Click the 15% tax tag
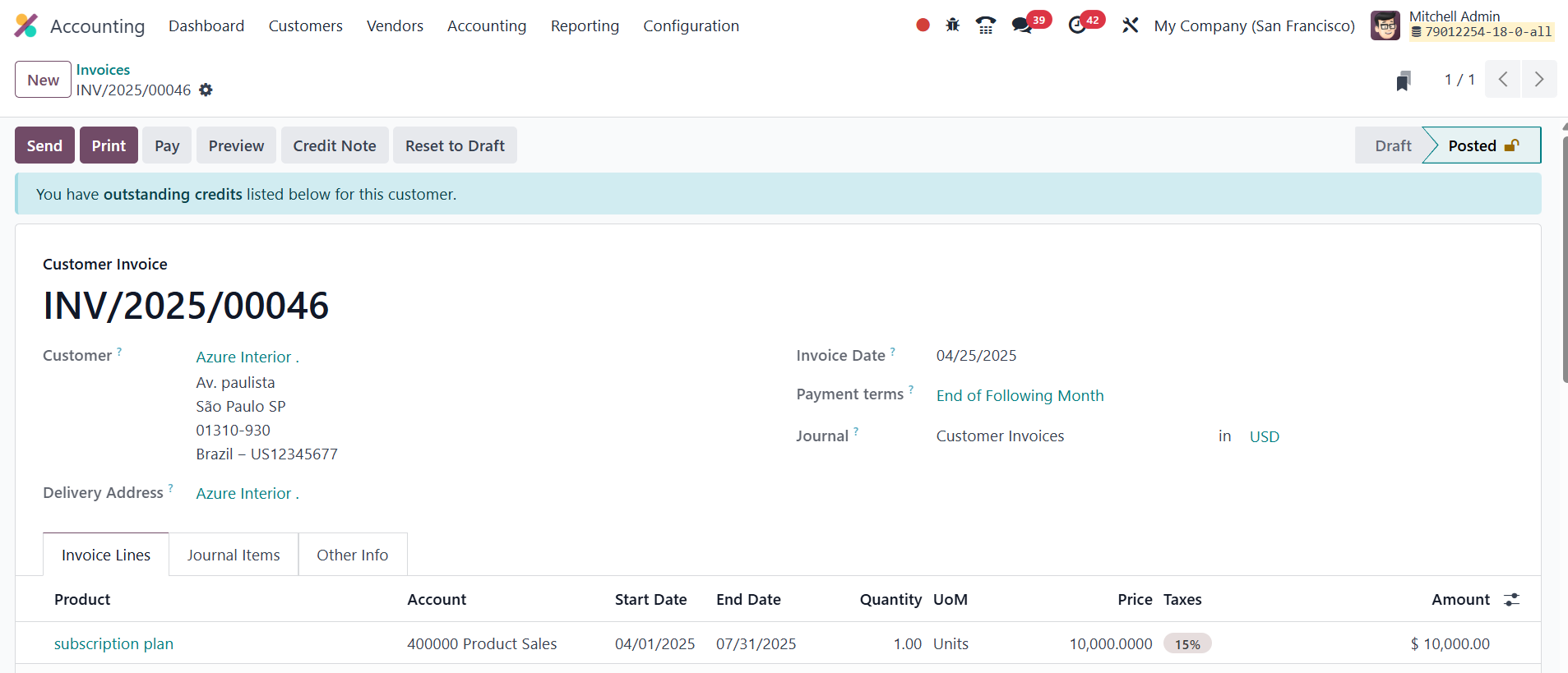 [1187, 644]
